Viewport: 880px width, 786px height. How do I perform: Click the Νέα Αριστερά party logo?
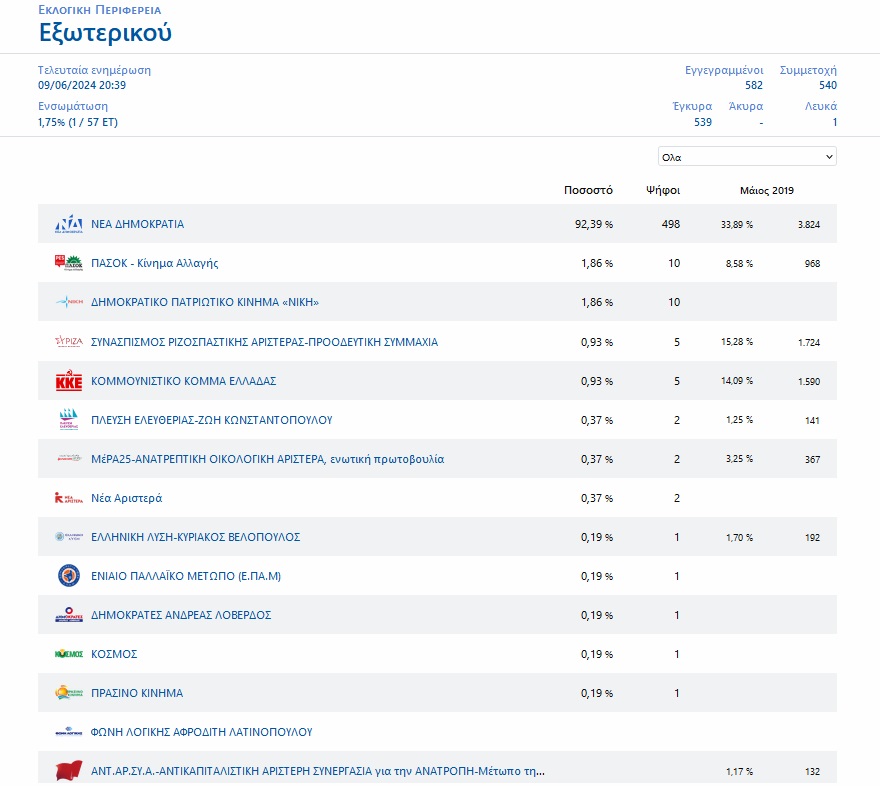tap(68, 498)
